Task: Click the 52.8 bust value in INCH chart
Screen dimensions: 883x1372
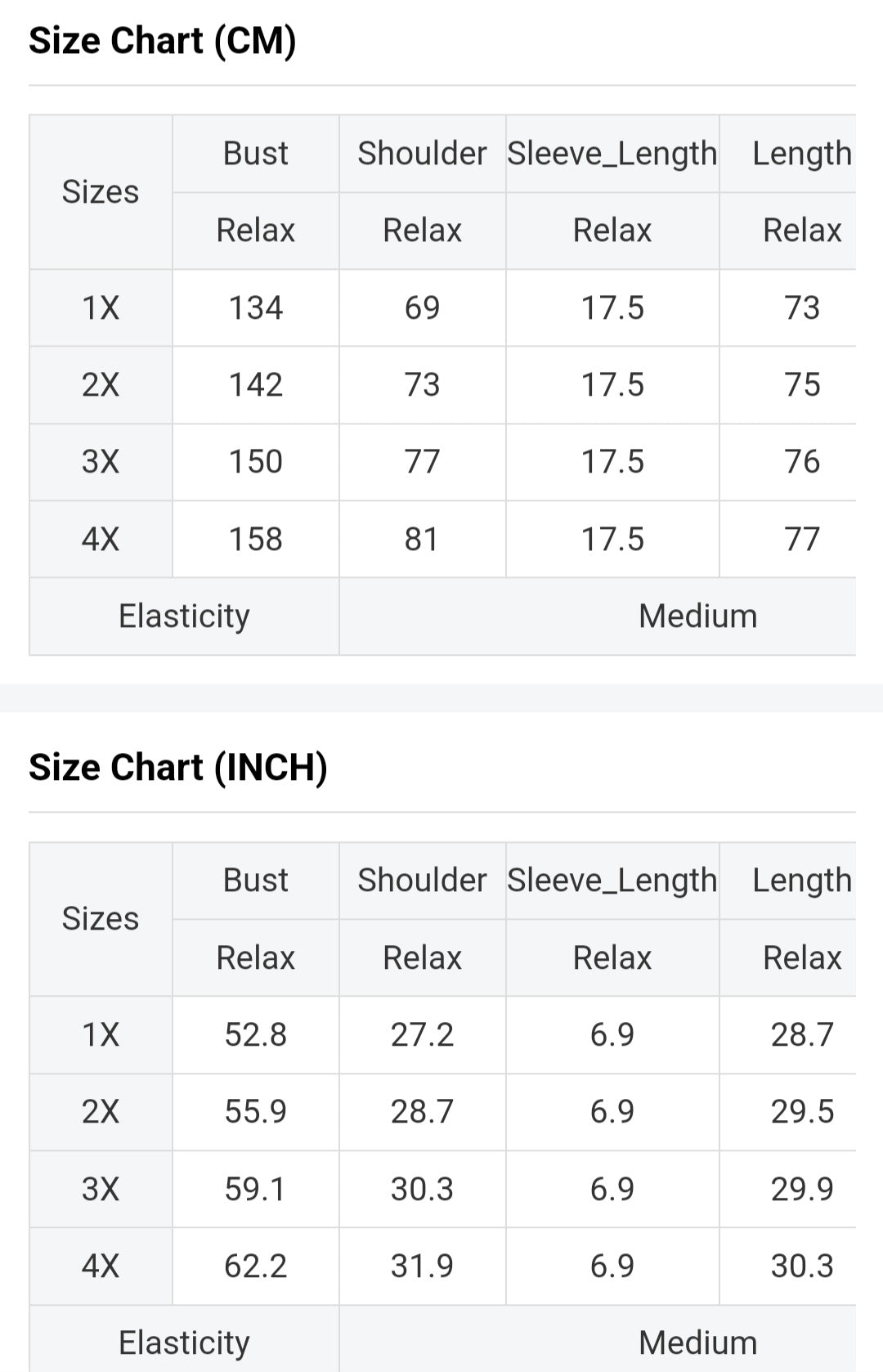Action: coord(255,1035)
